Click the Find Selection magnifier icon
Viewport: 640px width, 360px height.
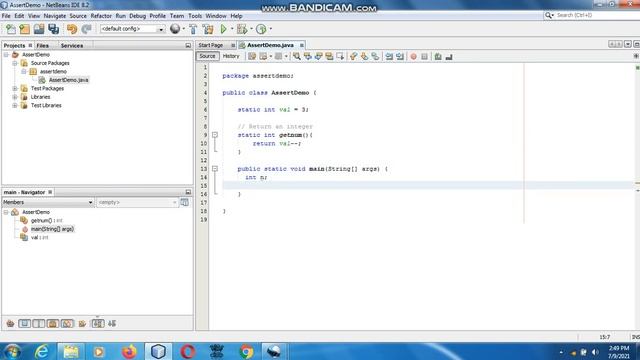pos(297,57)
